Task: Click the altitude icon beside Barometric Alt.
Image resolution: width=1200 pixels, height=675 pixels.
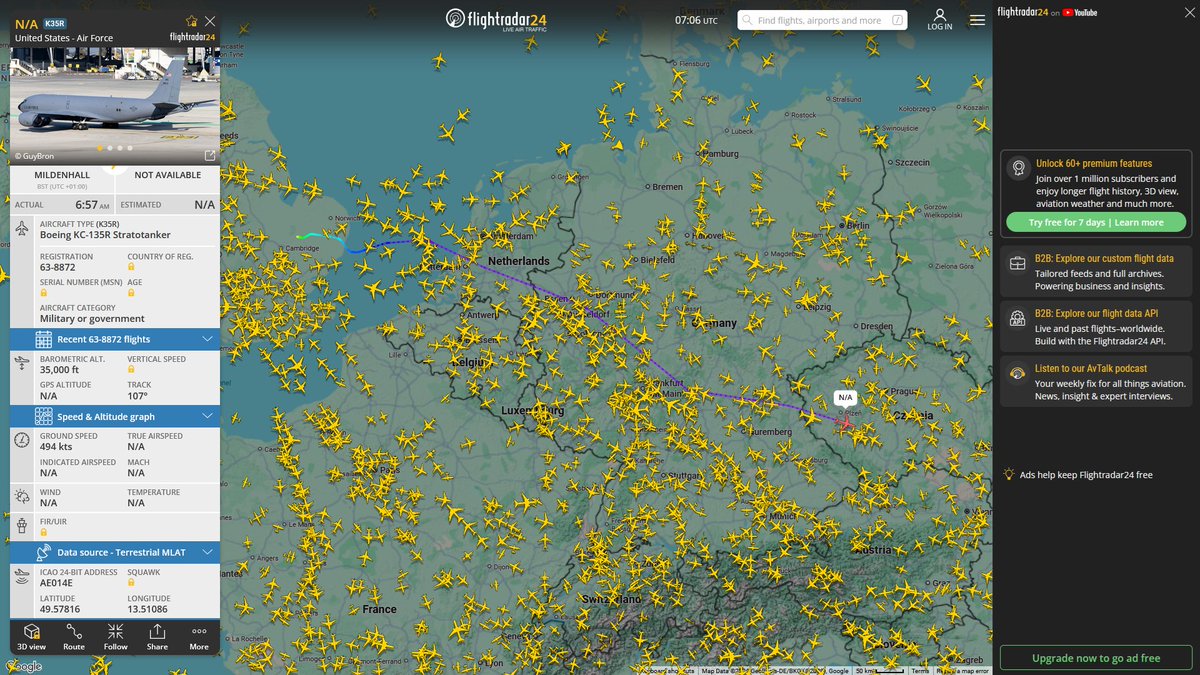Action: (x=22, y=365)
